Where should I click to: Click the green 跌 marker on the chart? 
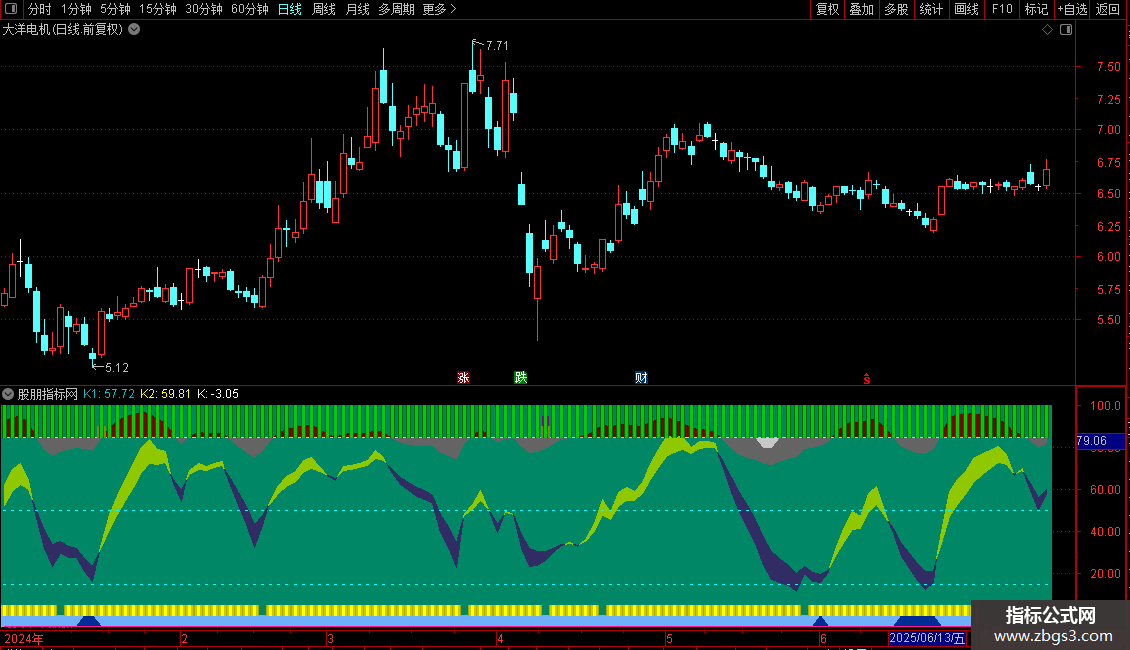[x=520, y=378]
